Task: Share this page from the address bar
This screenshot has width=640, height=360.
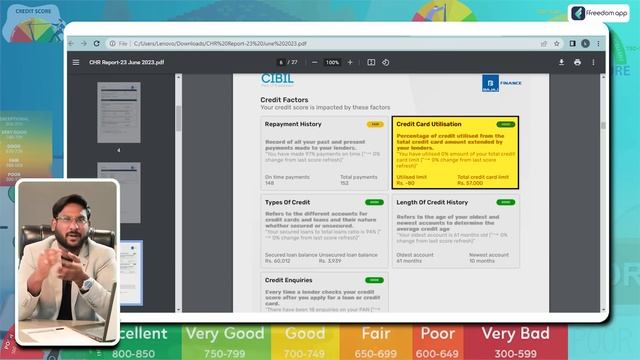Action: [544, 43]
